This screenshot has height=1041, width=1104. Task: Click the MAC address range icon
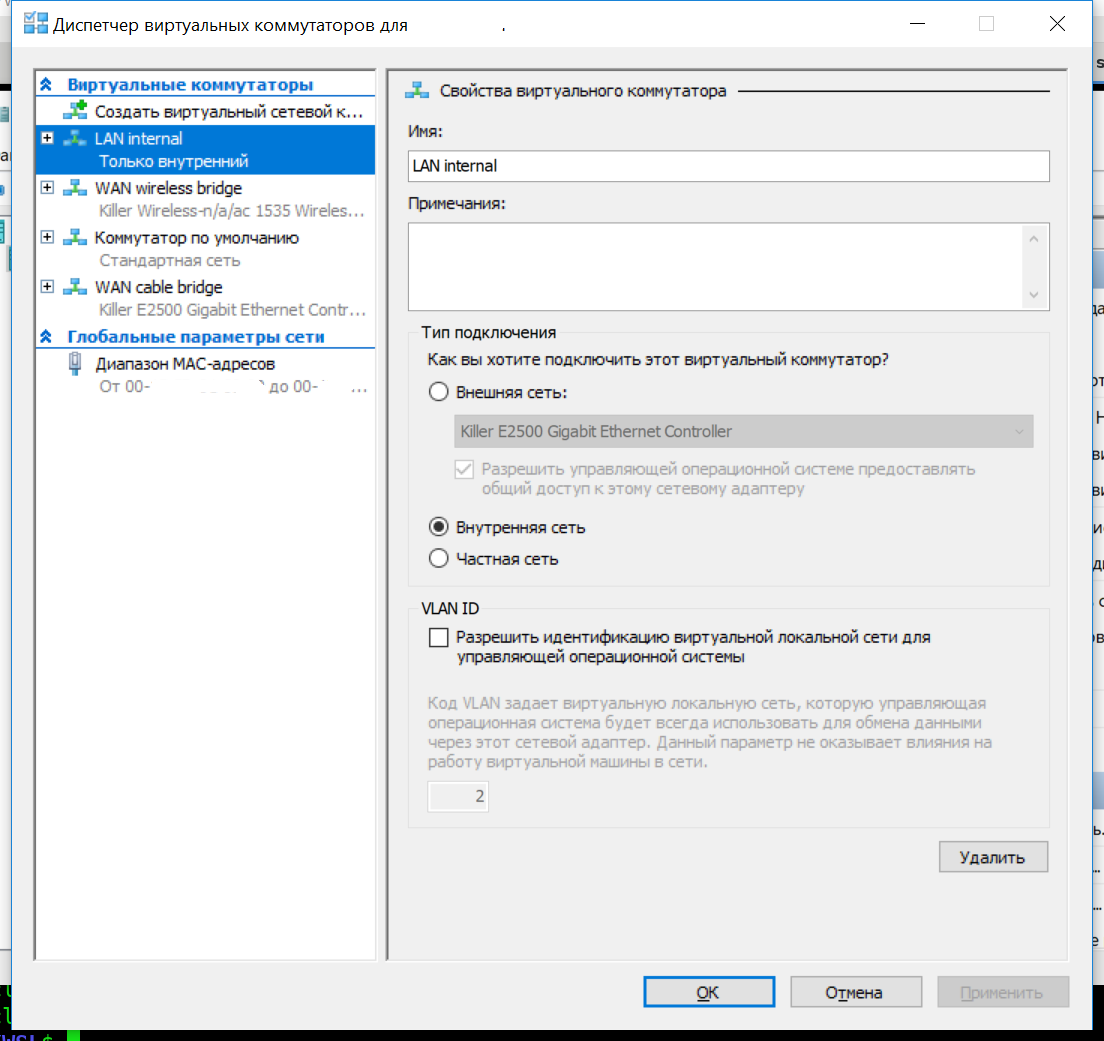coord(75,363)
